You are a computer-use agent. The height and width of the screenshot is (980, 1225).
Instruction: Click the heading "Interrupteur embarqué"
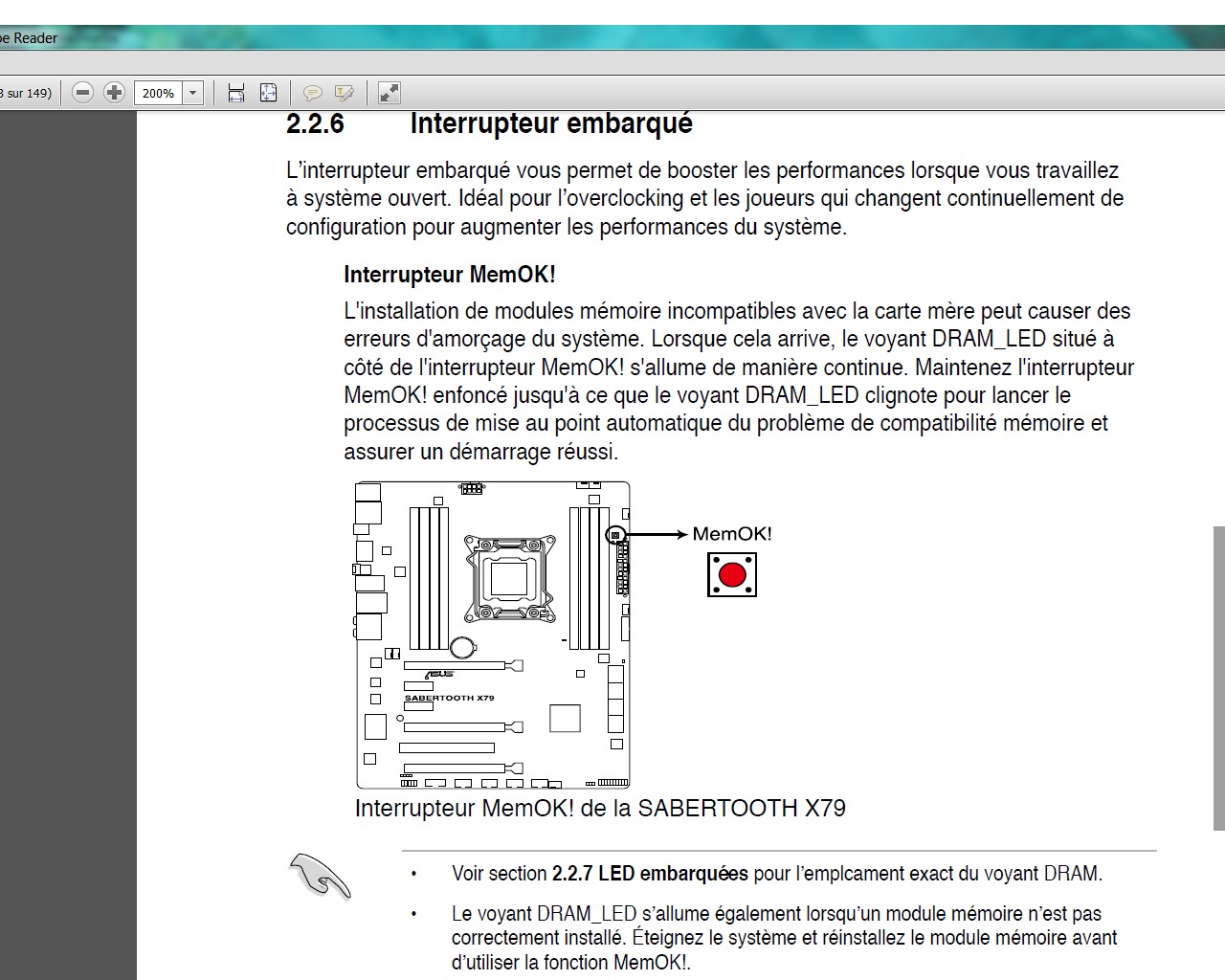point(551,123)
